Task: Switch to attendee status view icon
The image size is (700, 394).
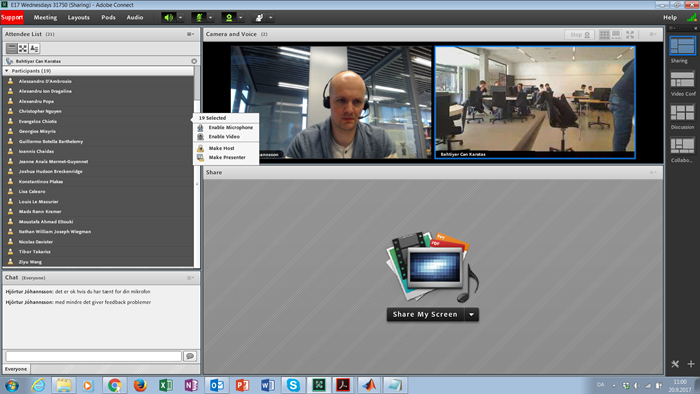Action: point(34,48)
